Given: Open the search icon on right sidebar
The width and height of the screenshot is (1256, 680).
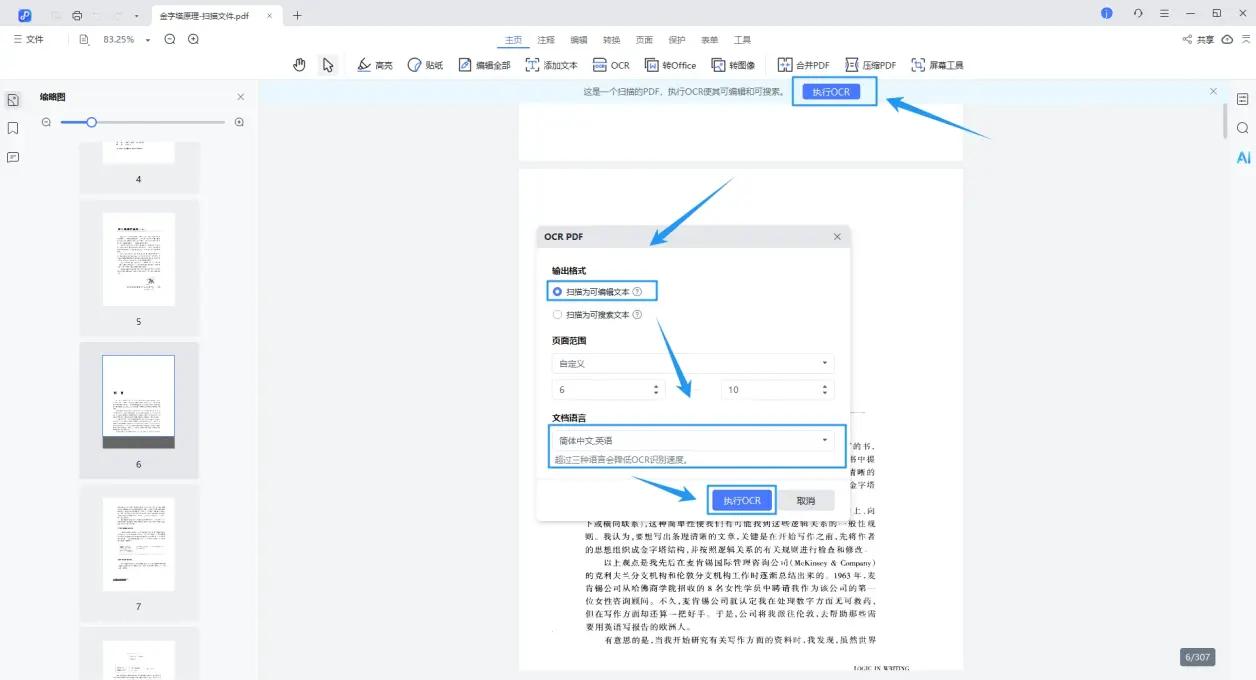Looking at the screenshot, I should click(1243, 128).
